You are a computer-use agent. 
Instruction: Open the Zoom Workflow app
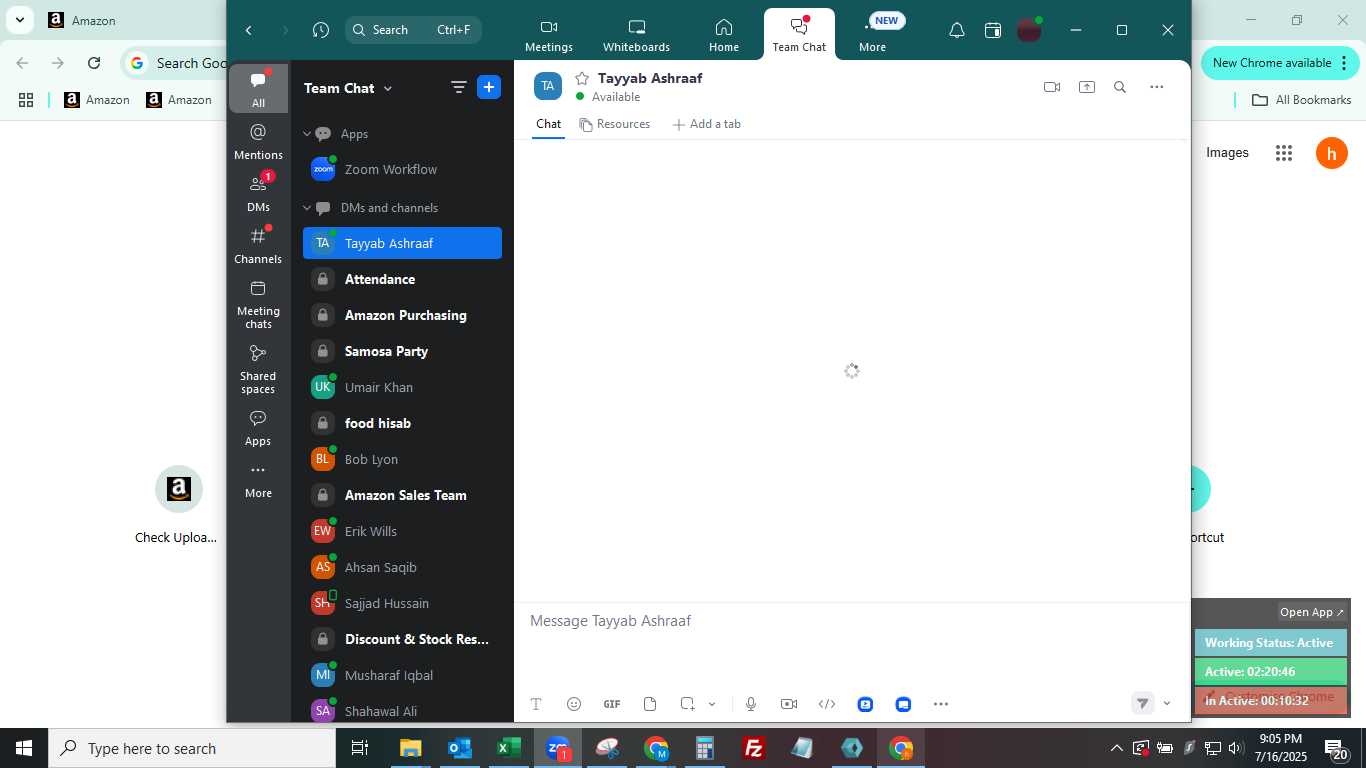[x=402, y=170]
